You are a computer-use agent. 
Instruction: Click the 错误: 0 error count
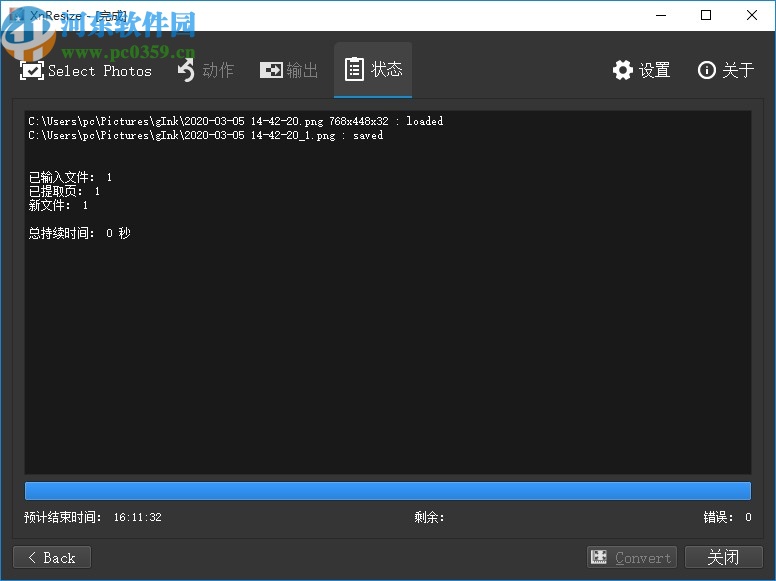point(728,517)
